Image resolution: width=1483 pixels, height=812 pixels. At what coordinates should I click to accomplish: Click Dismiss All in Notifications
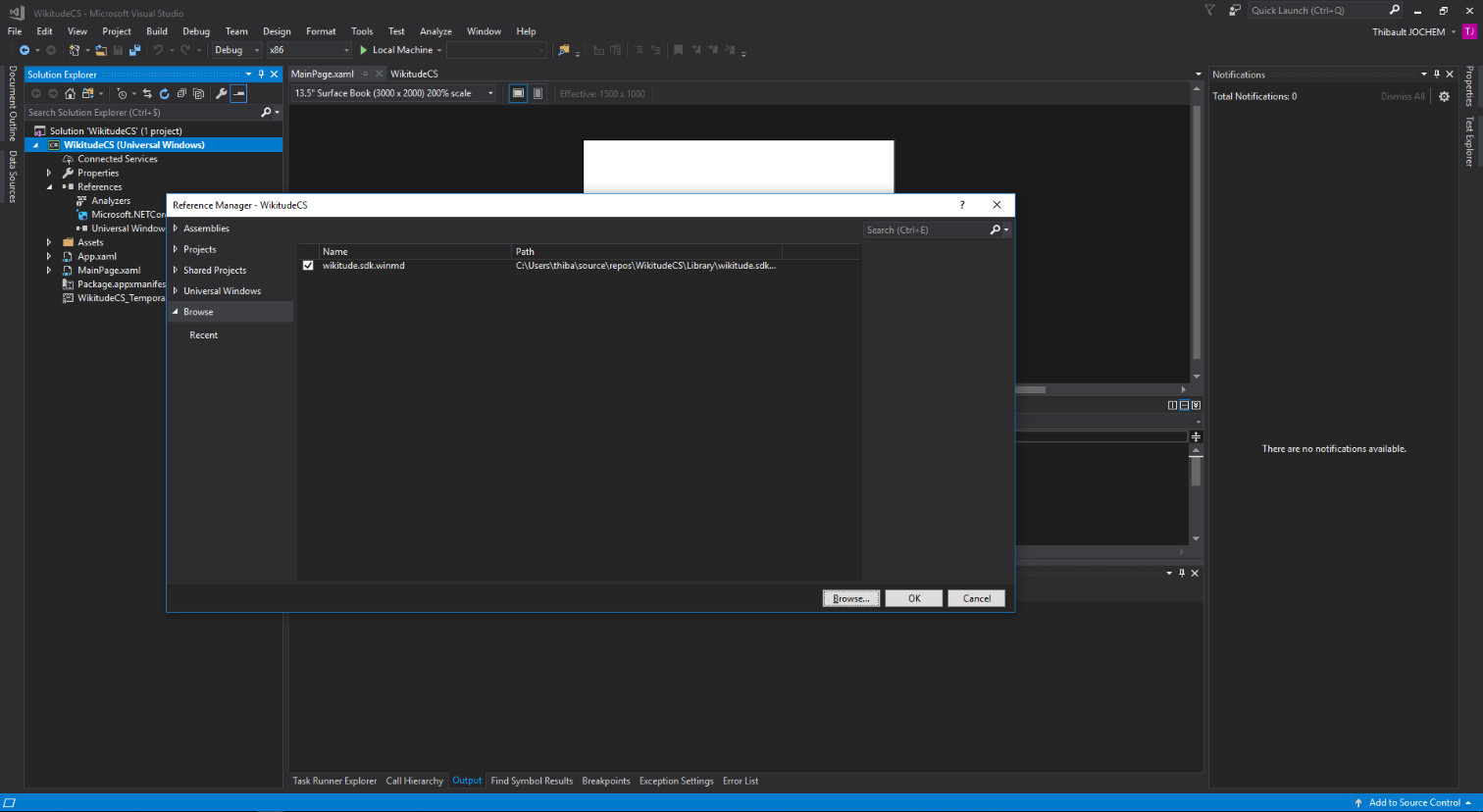click(1403, 96)
